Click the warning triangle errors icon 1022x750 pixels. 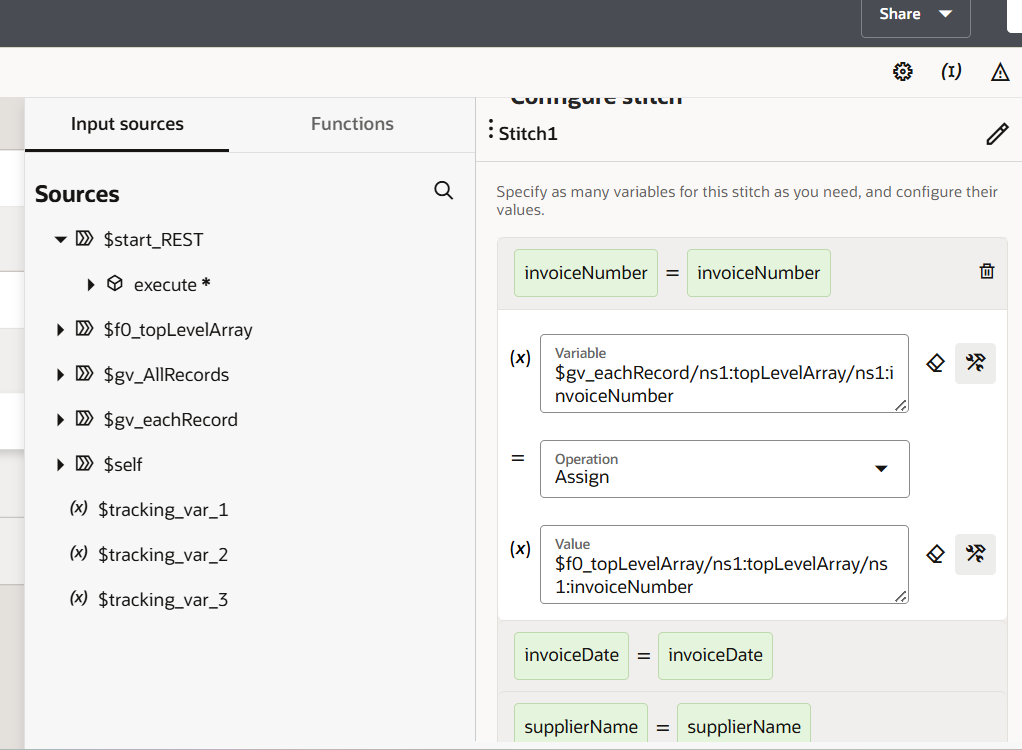coord(999,72)
